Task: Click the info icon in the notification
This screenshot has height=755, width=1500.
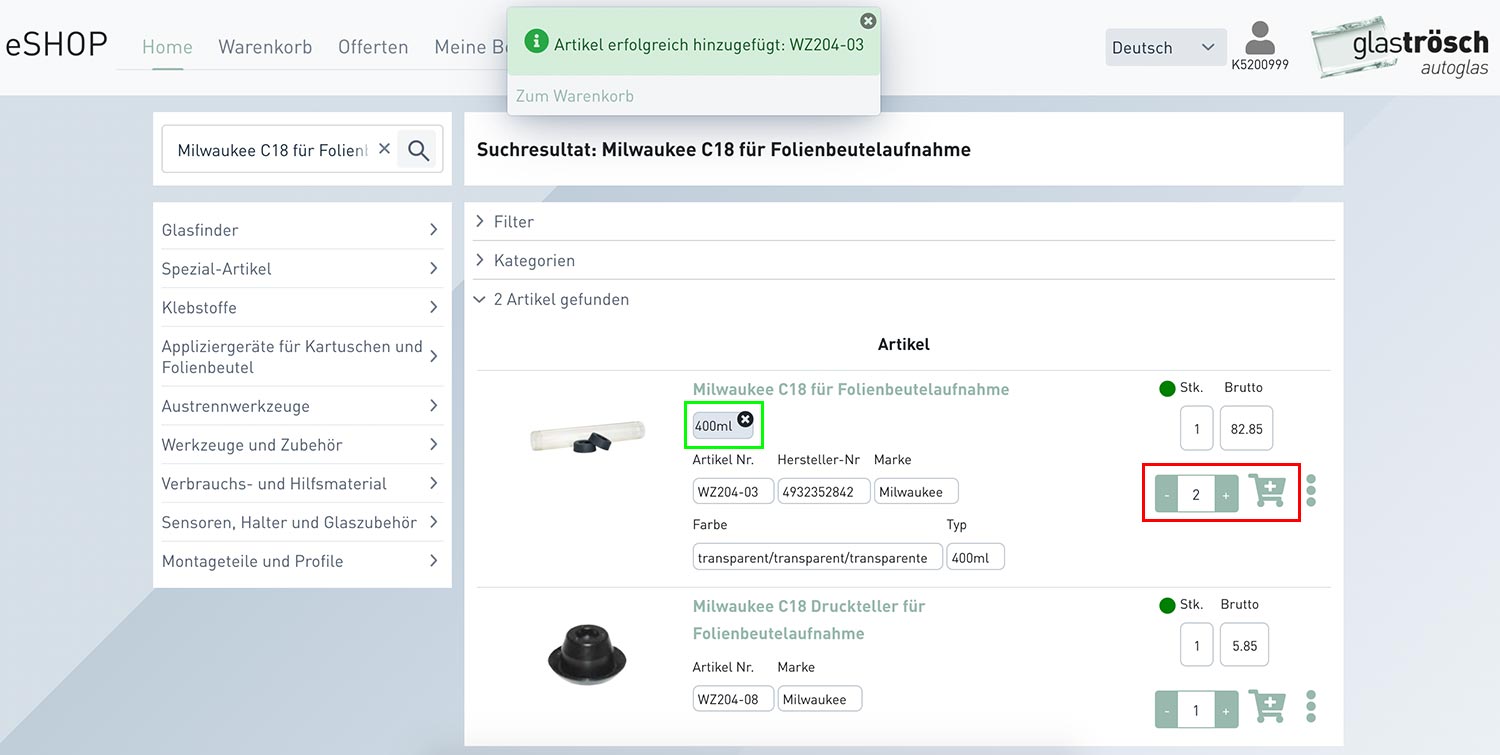Action: tap(537, 41)
